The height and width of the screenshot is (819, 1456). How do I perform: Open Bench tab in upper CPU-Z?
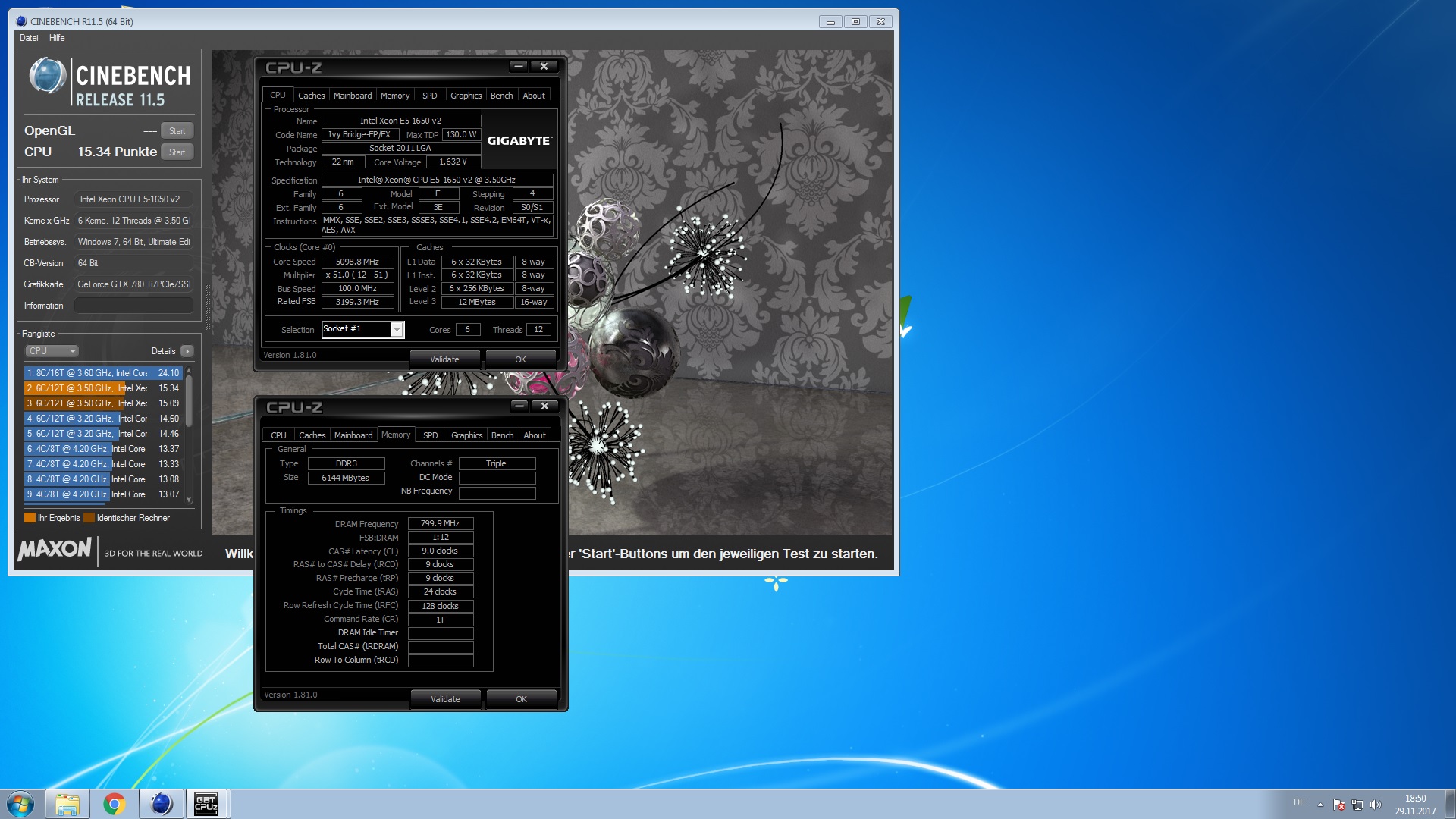(501, 96)
